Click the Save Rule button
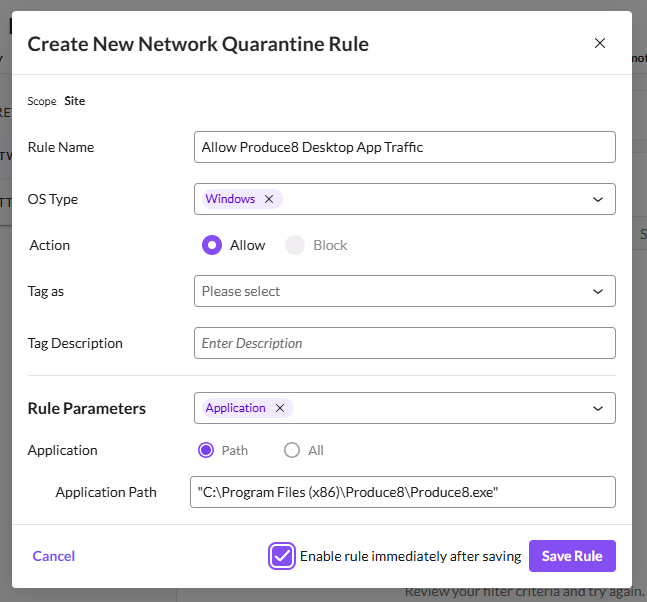Viewport: 647px width, 602px height. (572, 556)
